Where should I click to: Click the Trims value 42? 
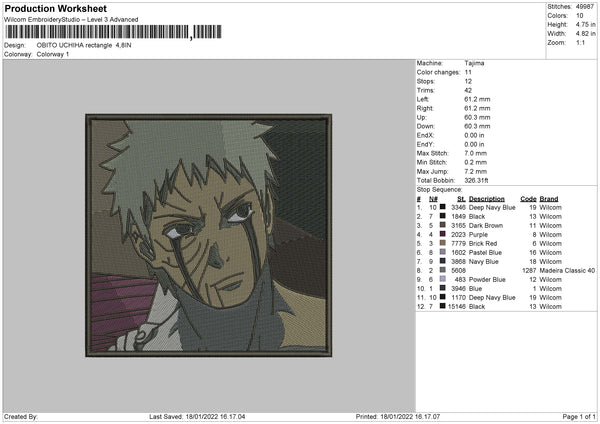468,90
